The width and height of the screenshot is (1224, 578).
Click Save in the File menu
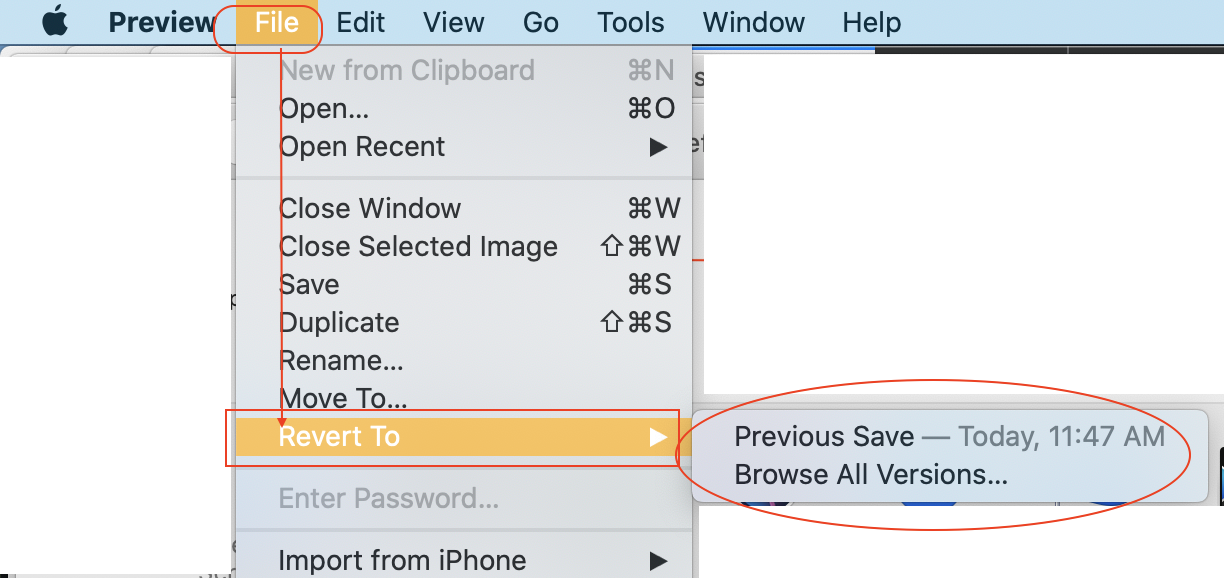click(x=309, y=285)
